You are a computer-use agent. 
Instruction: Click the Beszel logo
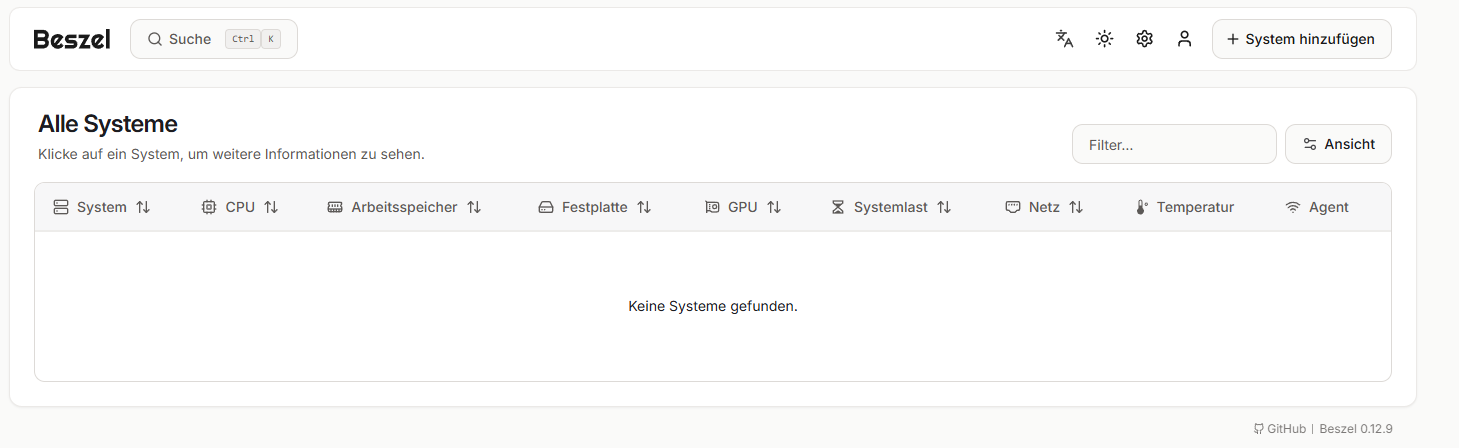click(72, 39)
